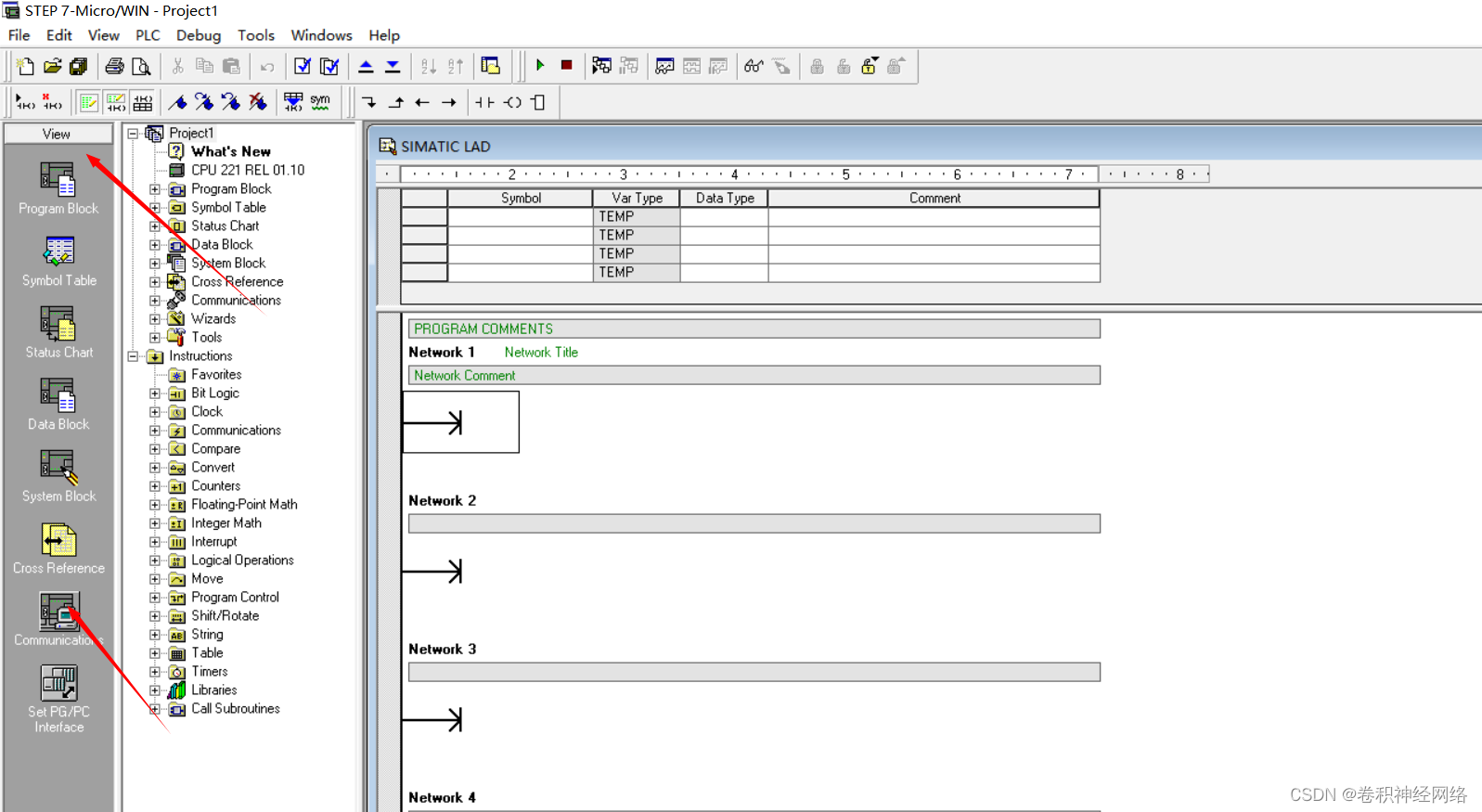Expand the Wizards tree node
1482x812 pixels.
click(x=155, y=319)
